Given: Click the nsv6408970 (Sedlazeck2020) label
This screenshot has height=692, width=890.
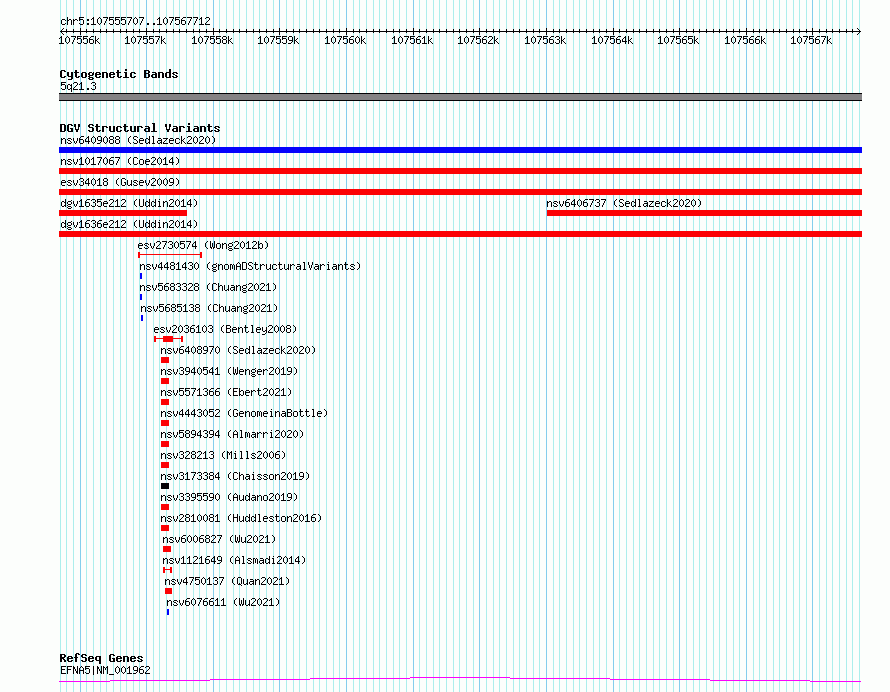Looking at the screenshot, I should click(238, 350).
